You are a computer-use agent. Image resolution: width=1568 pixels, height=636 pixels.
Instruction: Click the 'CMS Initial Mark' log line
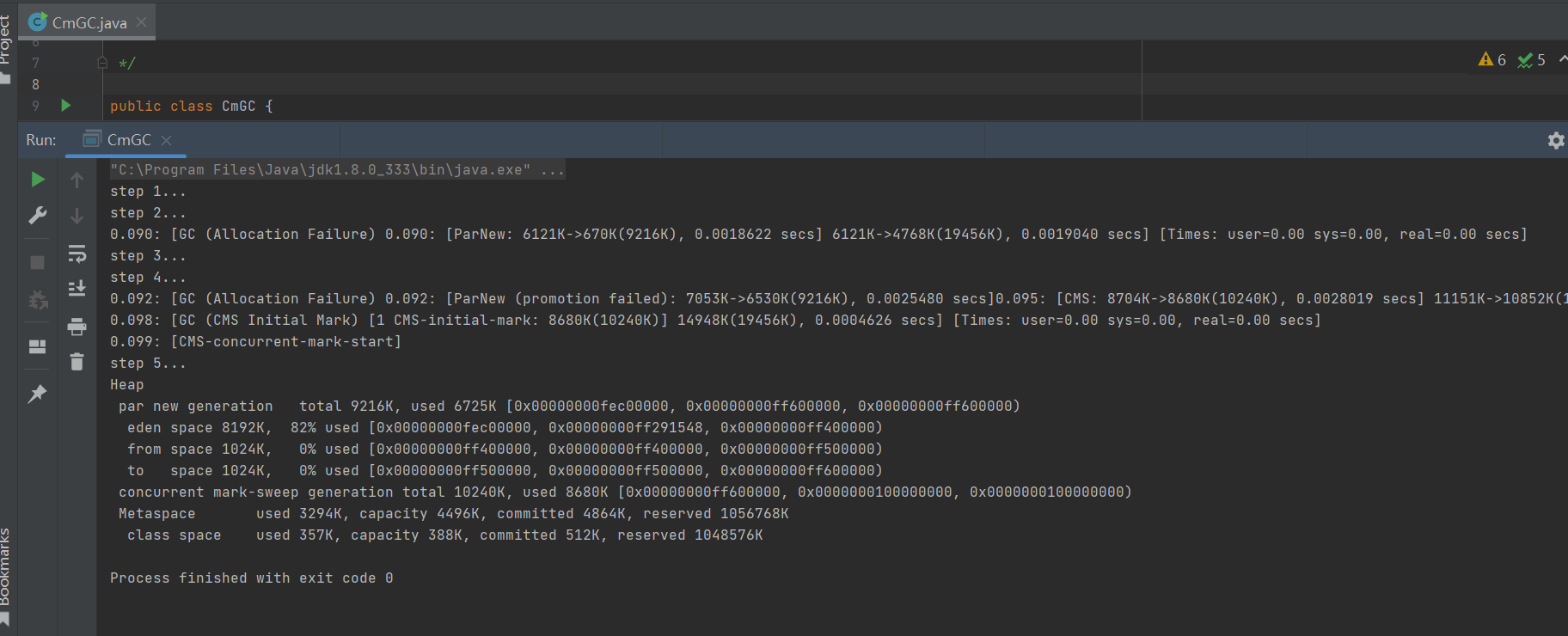[715, 321]
